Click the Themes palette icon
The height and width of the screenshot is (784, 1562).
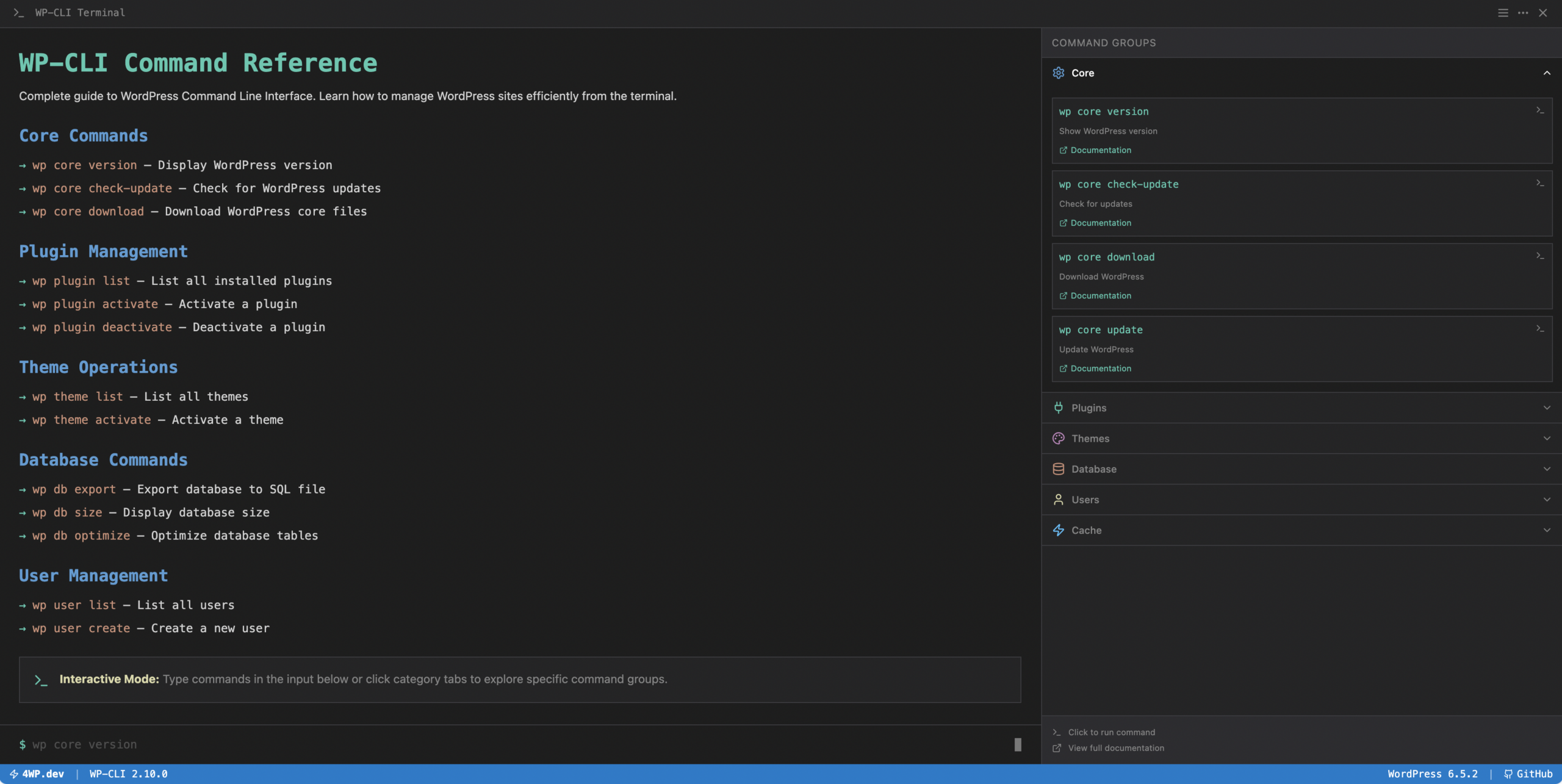[x=1059, y=438]
